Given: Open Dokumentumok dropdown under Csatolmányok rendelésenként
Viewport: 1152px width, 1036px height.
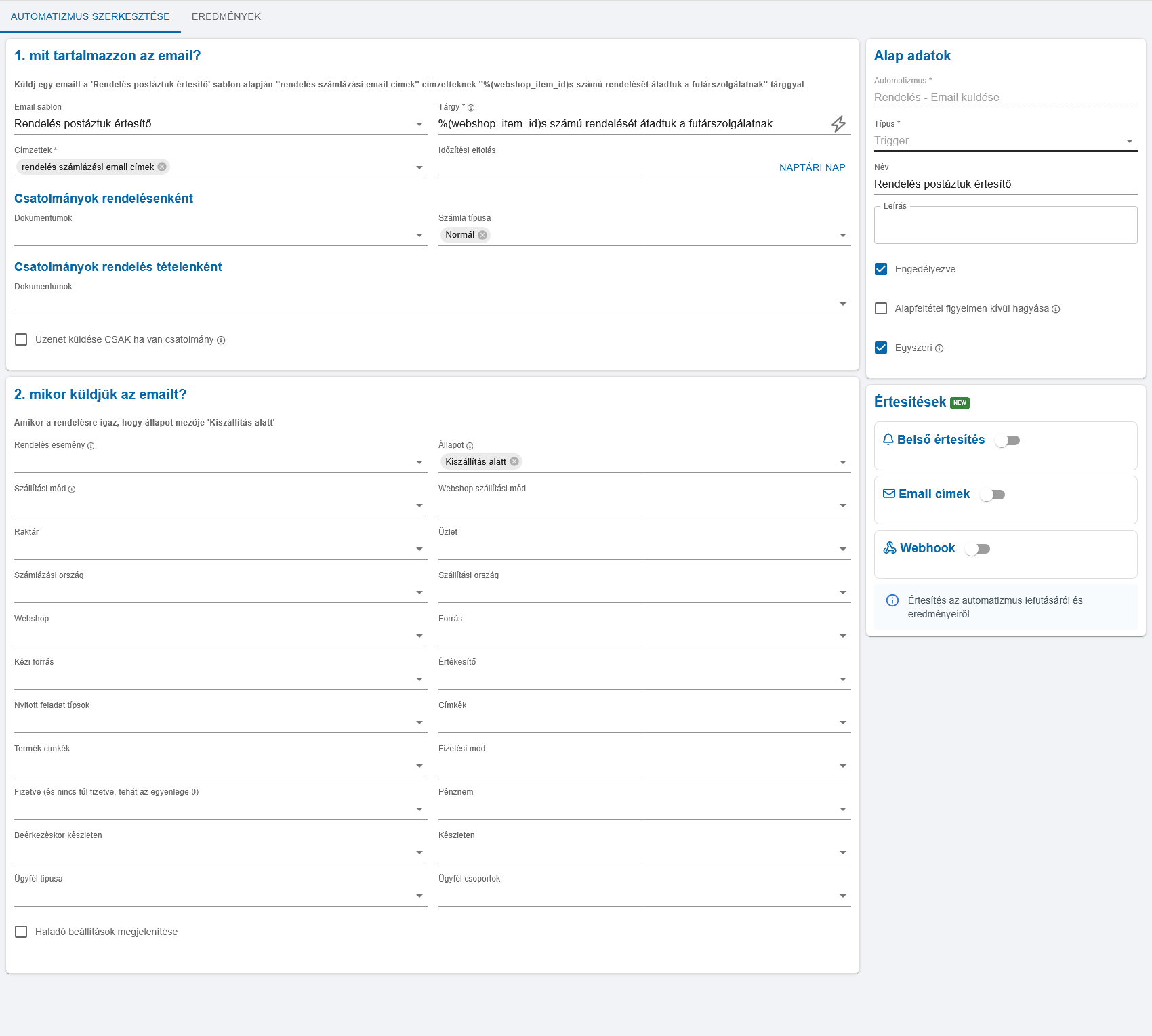Looking at the screenshot, I should tap(220, 235).
